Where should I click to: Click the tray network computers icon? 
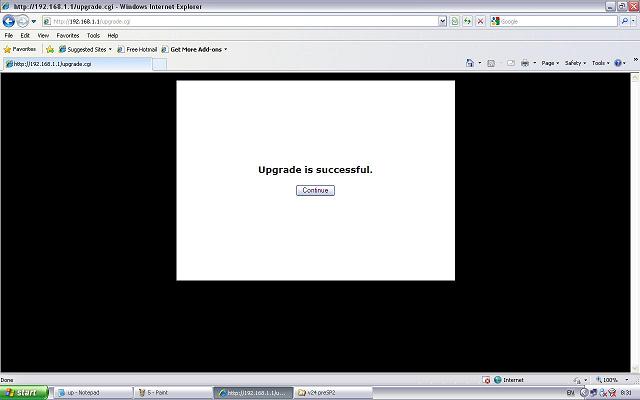click(x=593, y=393)
